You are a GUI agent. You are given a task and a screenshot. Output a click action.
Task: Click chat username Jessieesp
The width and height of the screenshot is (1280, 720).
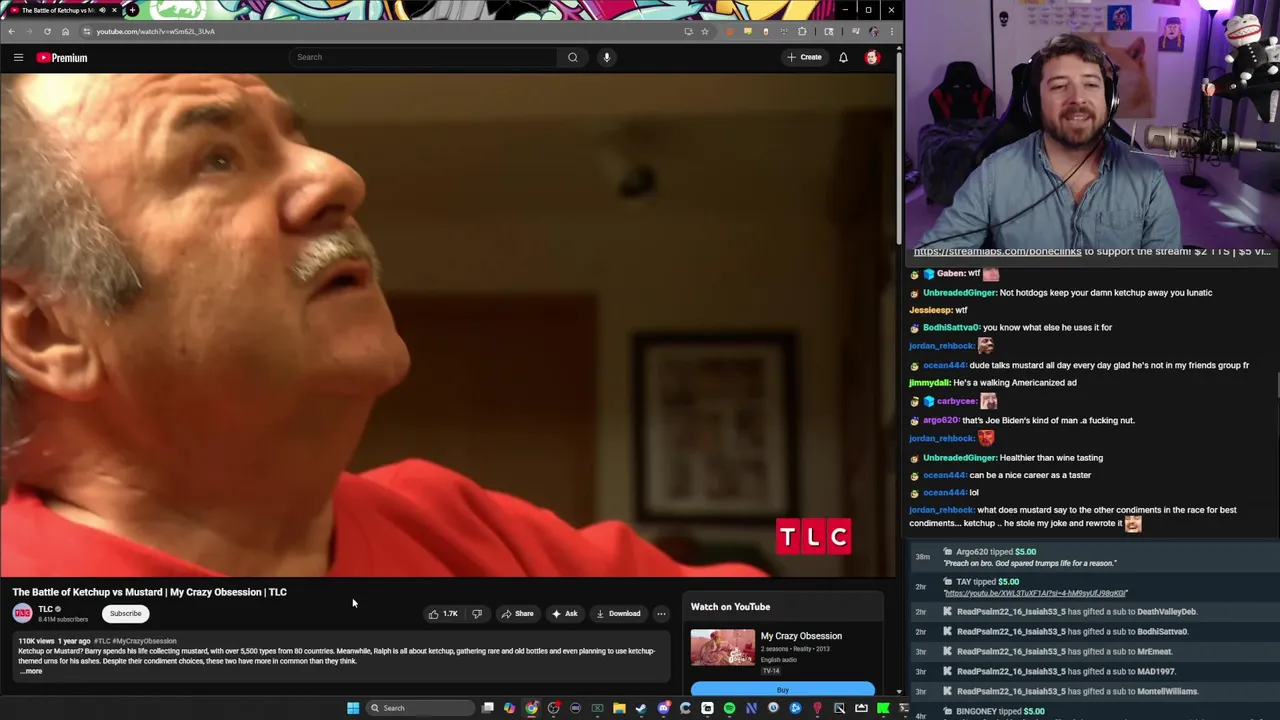pos(930,310)
